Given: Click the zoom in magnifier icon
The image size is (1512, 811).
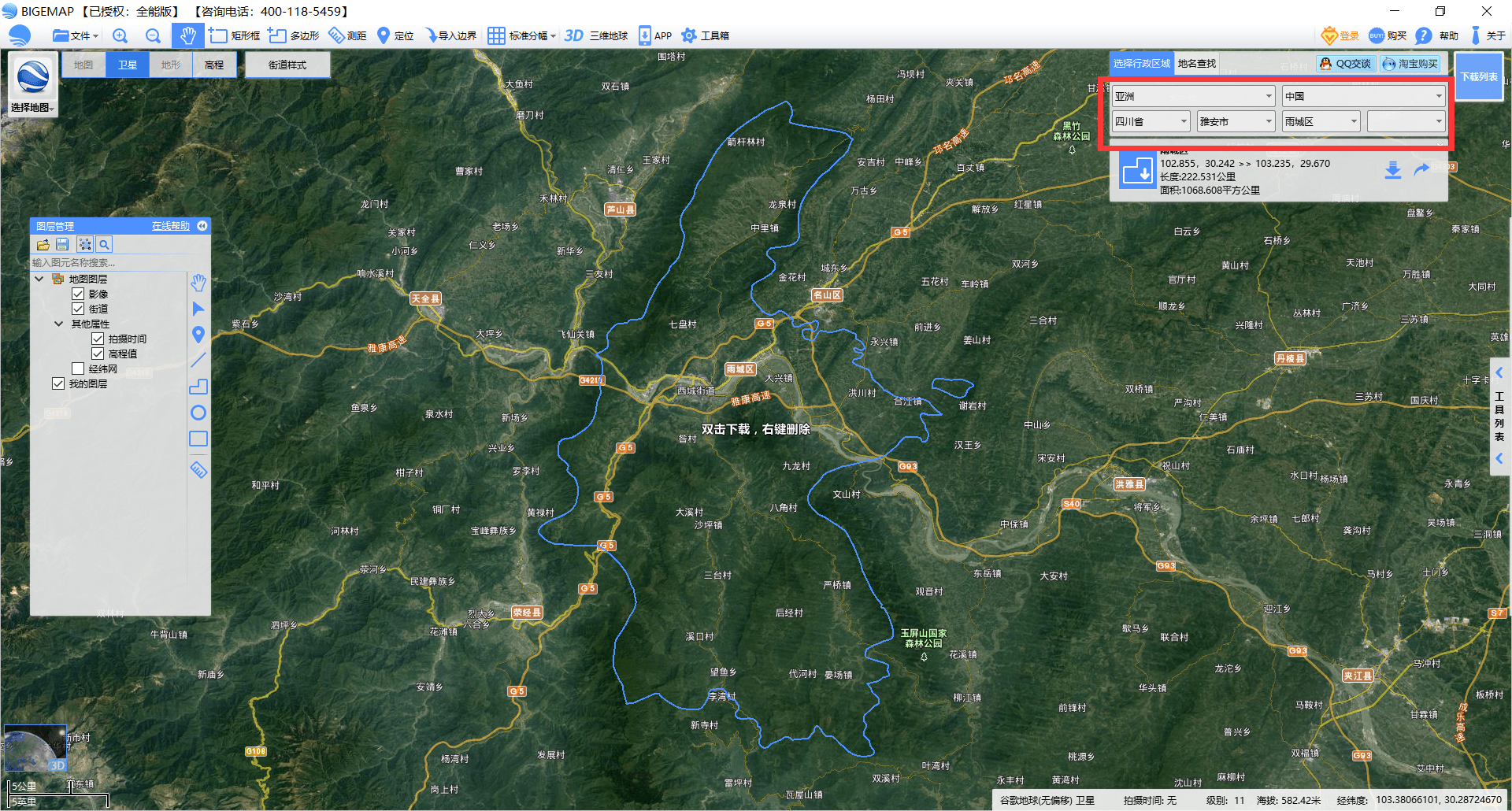Looking at the screenshot, I should pos(120,35).
